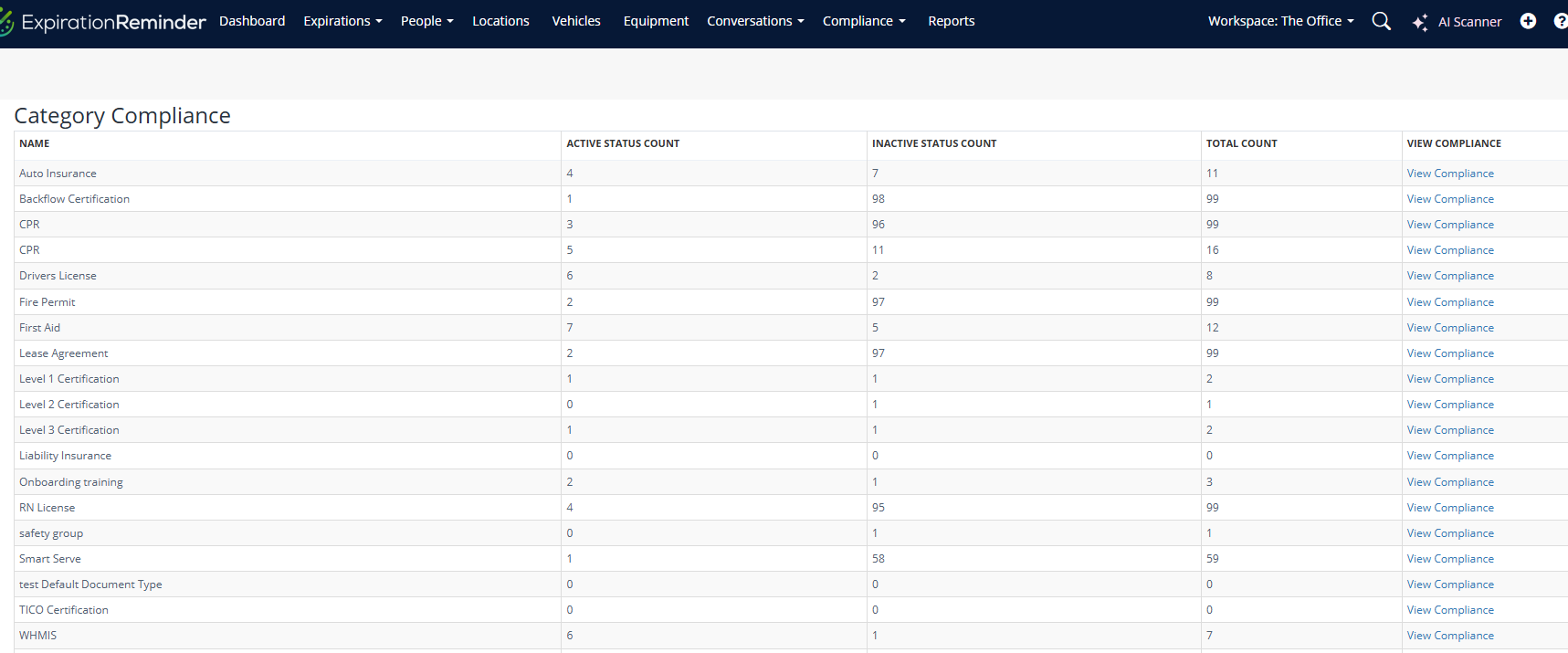The width and height of the screenshot is (1568, 653).
Task: Click the plus add icon
Action: click(1528, 21)
